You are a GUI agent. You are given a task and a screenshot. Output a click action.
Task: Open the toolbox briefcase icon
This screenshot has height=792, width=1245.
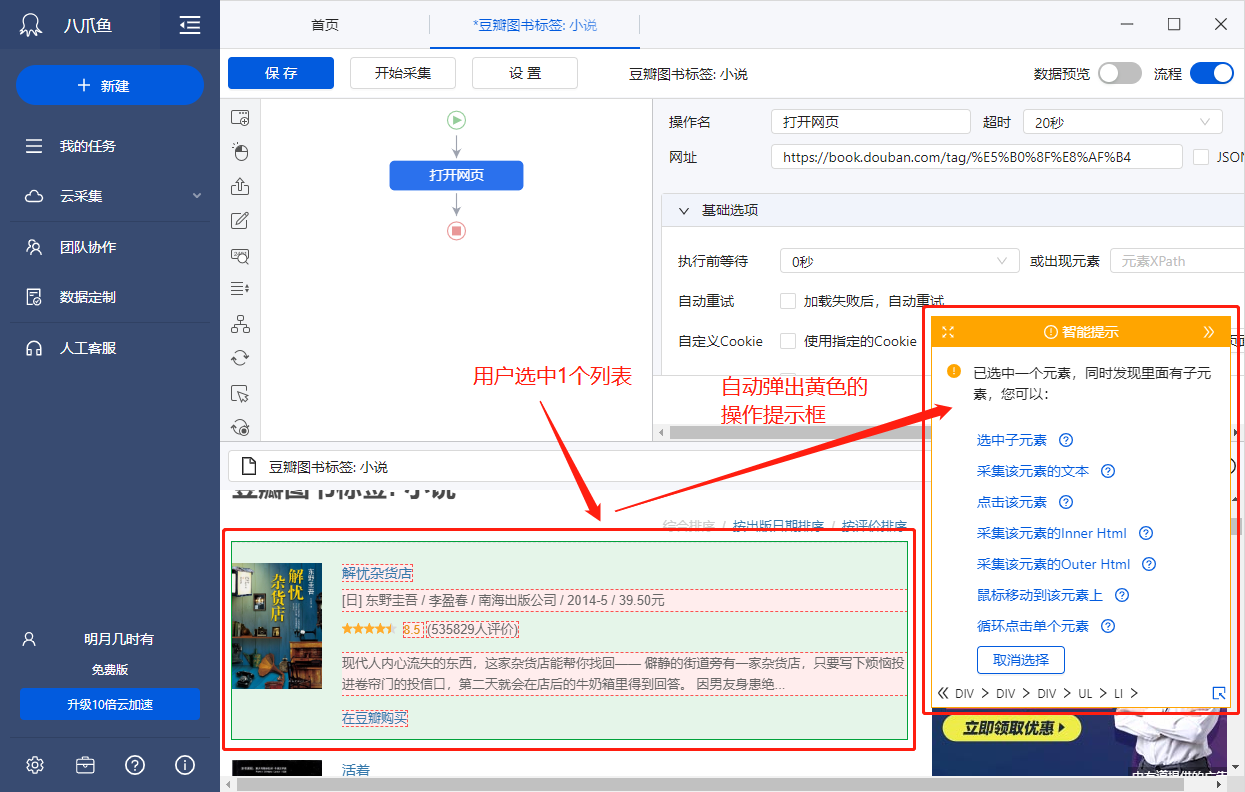click(85, 765)
